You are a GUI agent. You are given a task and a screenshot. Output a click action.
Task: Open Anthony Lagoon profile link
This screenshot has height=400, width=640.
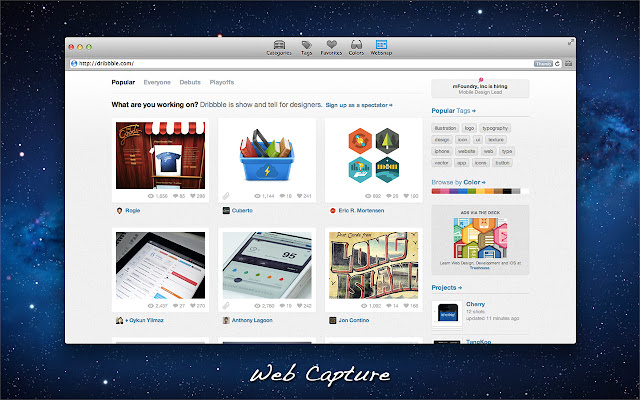(252, 320)
